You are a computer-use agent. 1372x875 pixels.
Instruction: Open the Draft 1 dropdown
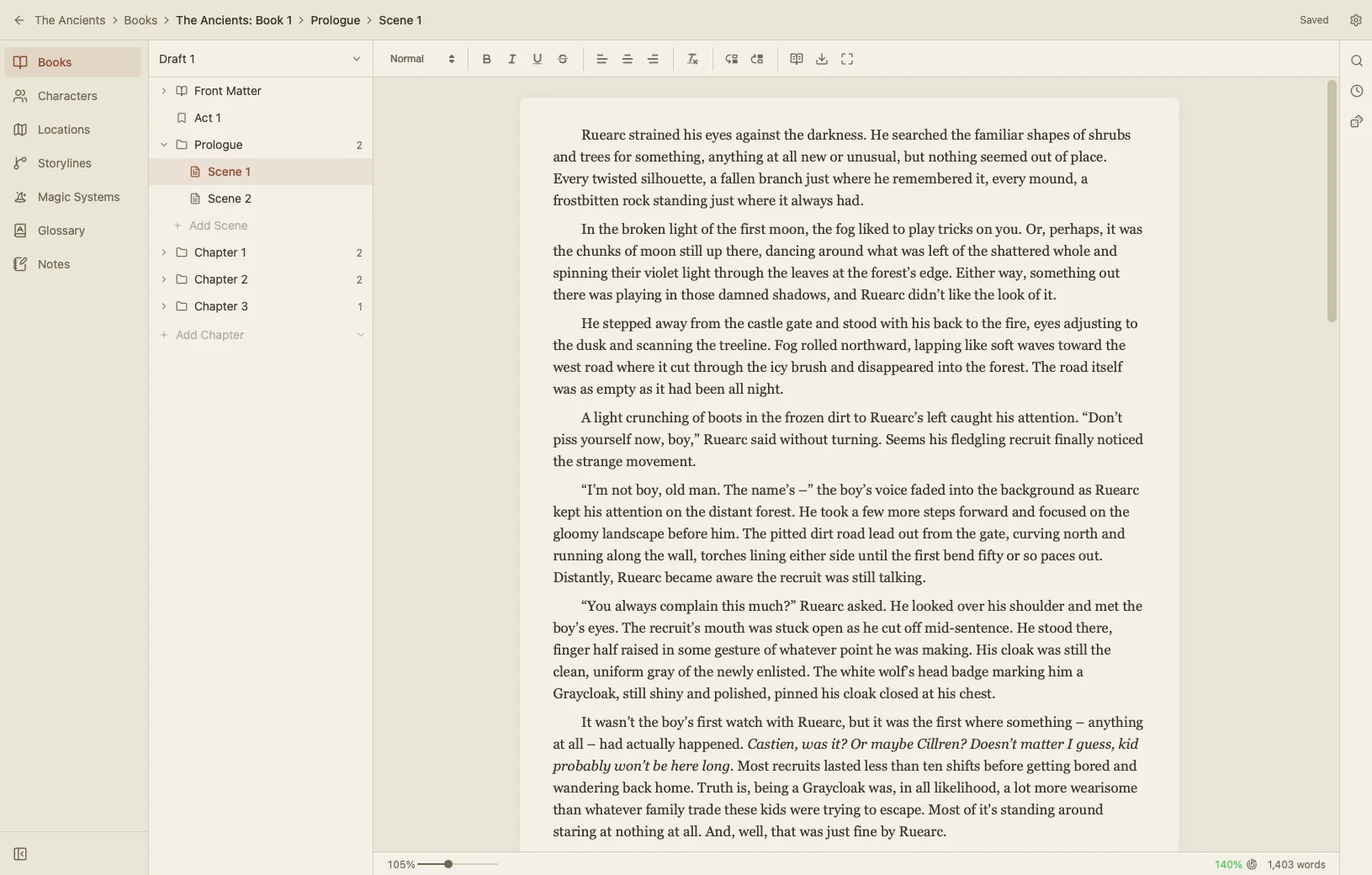coord(260,59)
